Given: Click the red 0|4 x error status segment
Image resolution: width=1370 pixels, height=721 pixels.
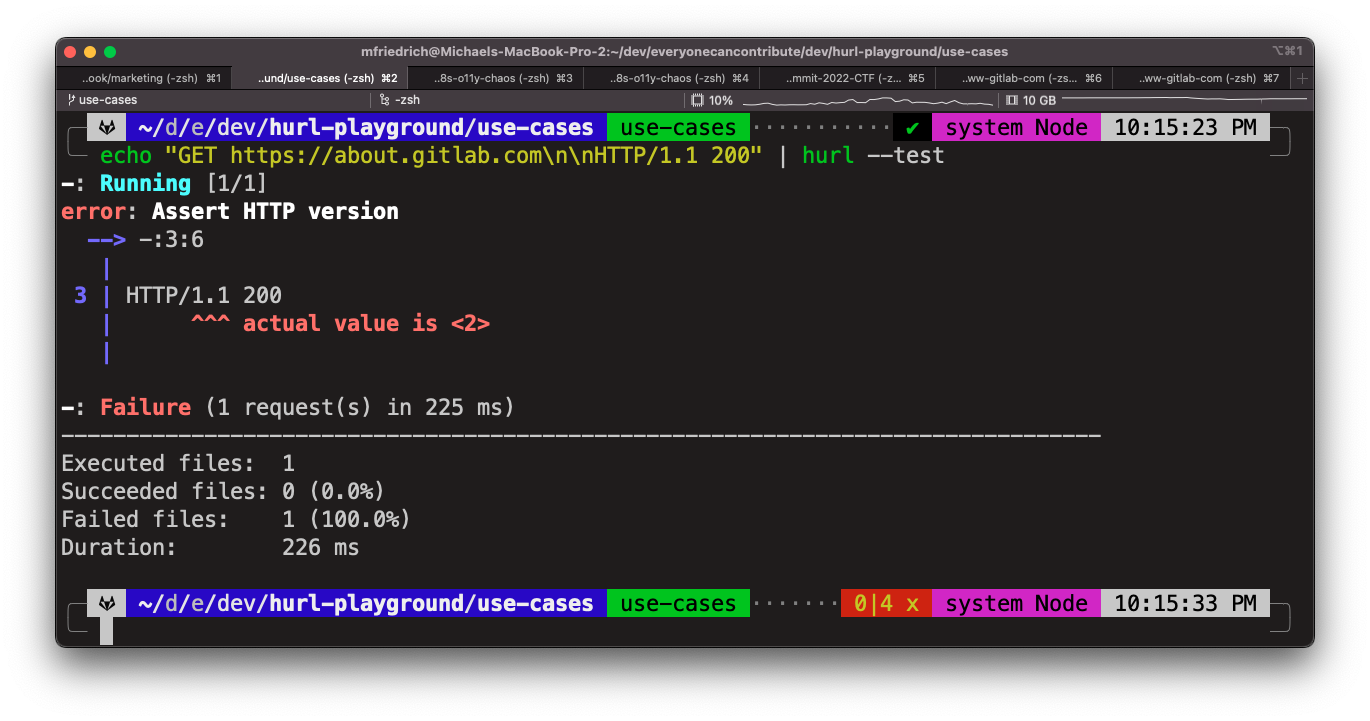Looking at the screenshot, I should point(886,604).
